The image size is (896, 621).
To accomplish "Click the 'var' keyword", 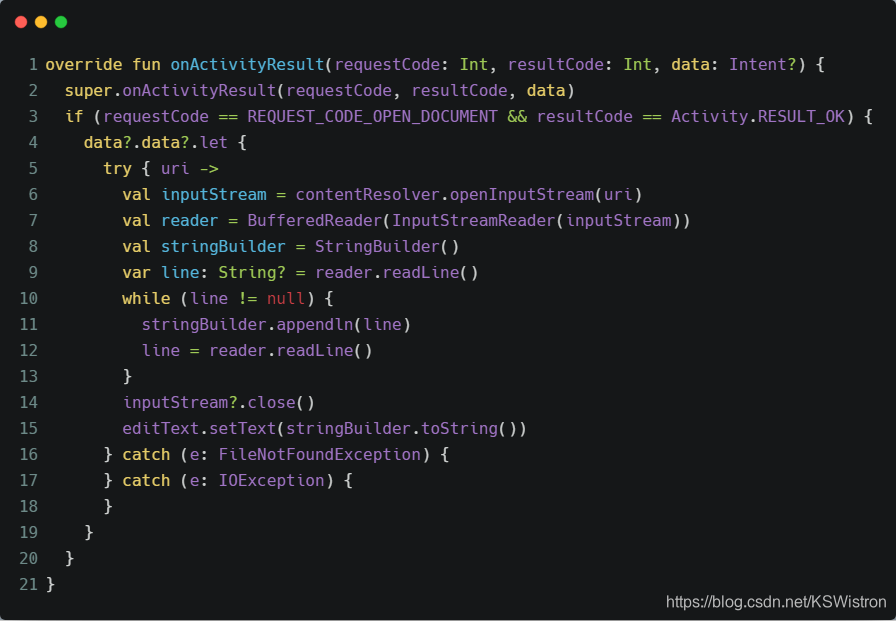I will click(x=137, y=273).
